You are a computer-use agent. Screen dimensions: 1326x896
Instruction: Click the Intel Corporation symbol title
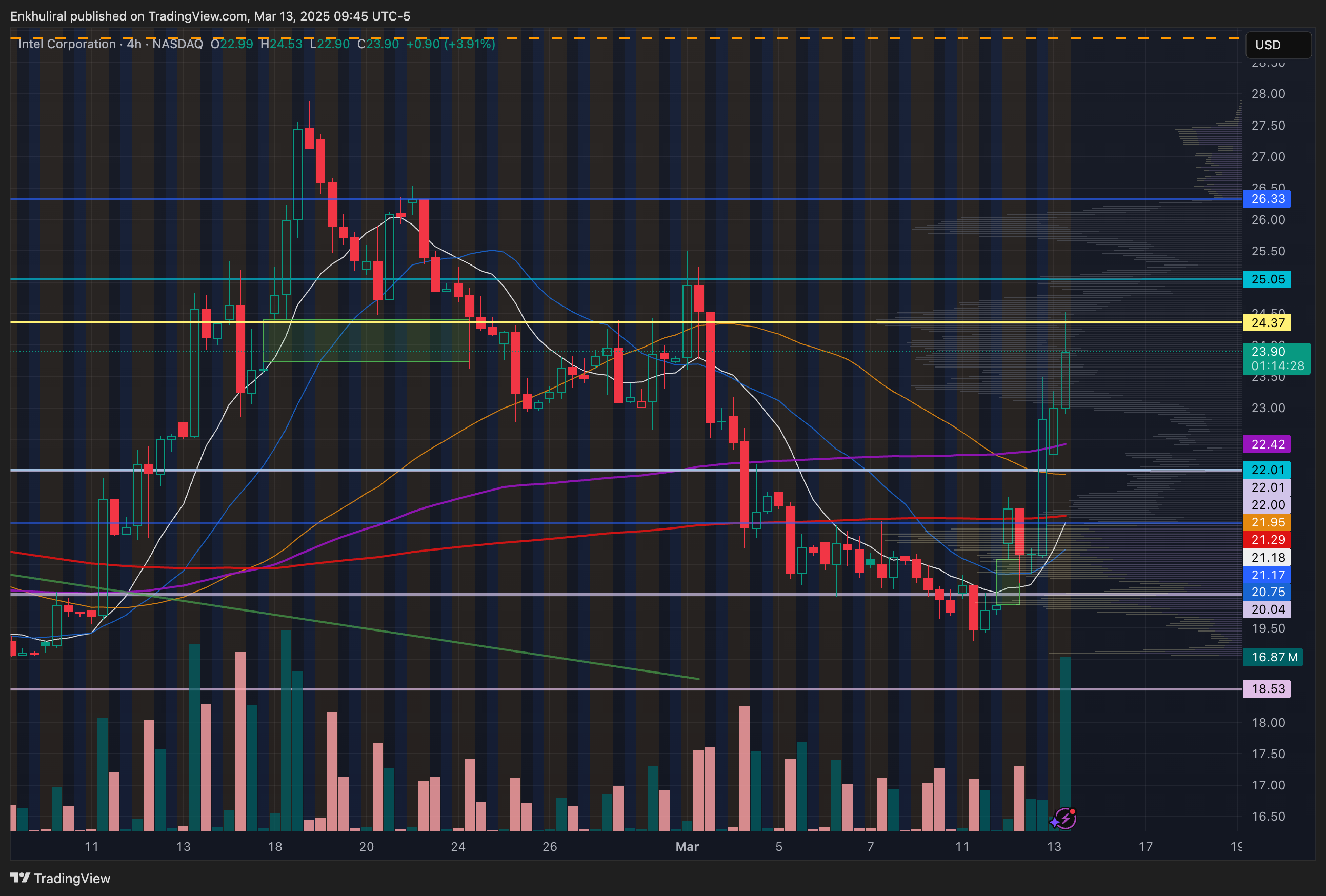(x=67, y=44)
